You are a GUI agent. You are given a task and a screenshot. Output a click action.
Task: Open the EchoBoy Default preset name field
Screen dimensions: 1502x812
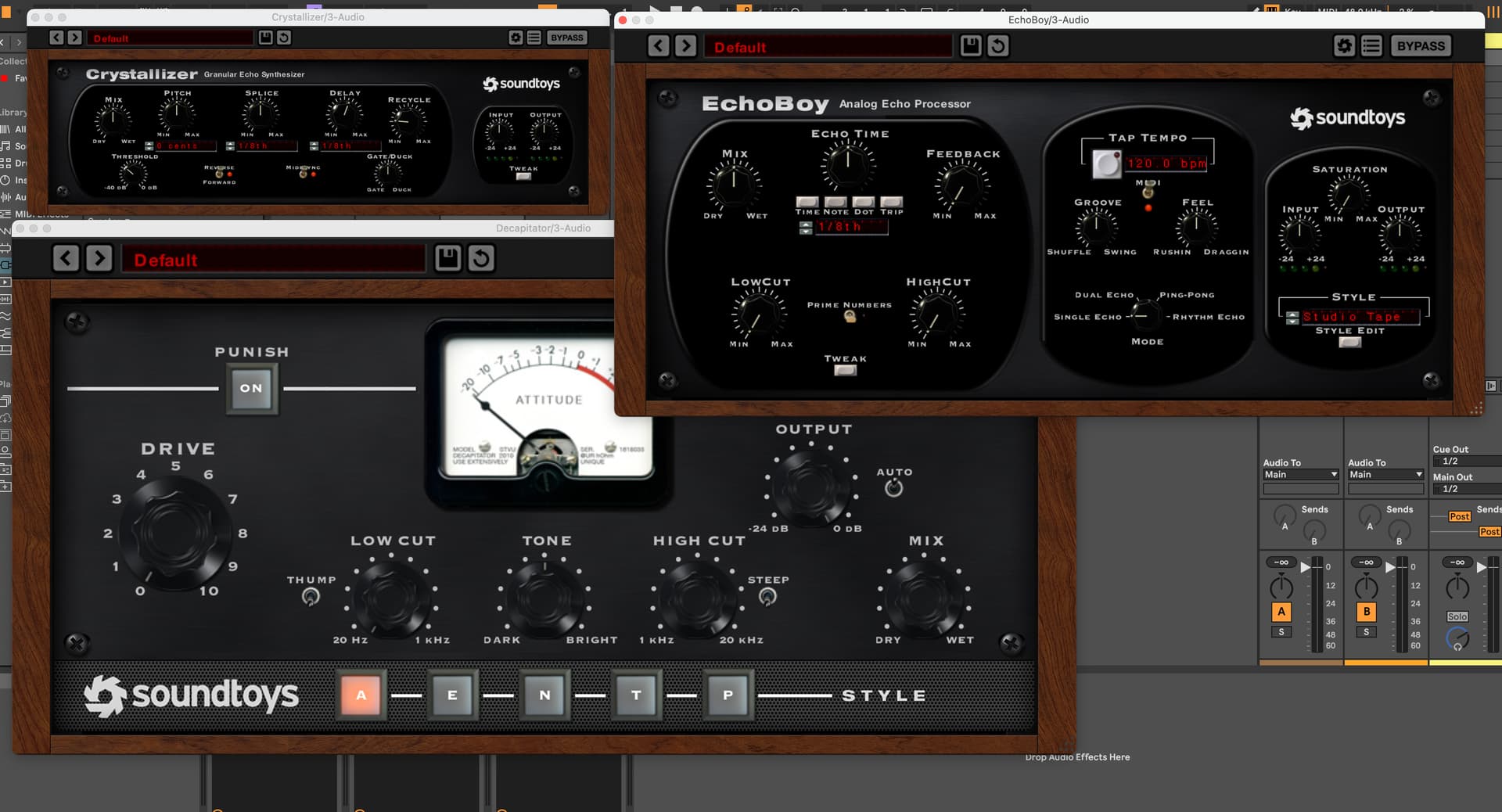point(827,47)
